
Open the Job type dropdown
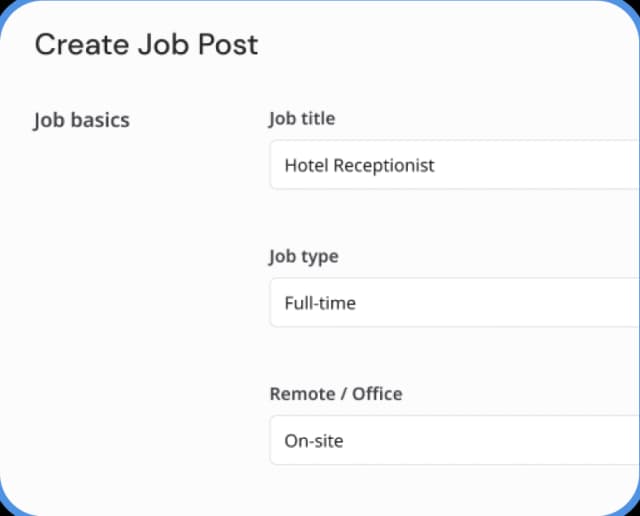pyautogui.click(x=453, y=302)
